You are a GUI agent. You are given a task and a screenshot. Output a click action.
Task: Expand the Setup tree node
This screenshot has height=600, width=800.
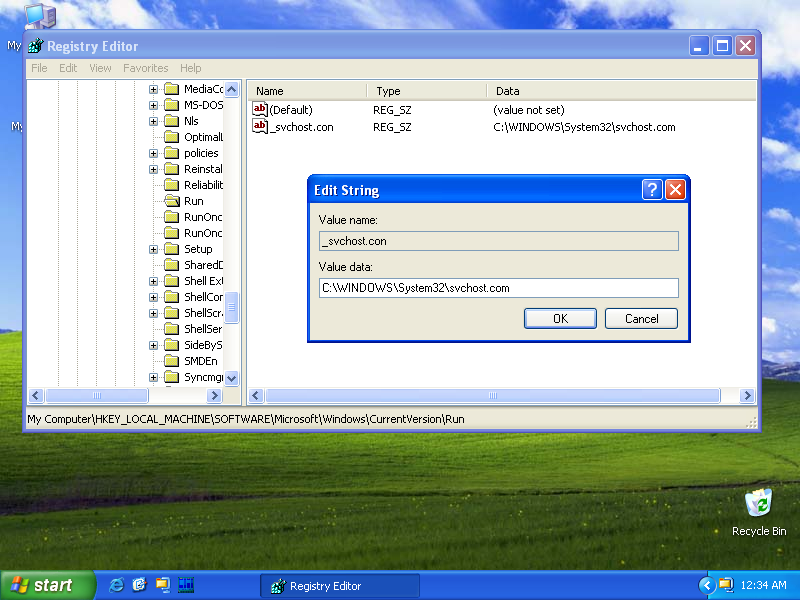153,249
